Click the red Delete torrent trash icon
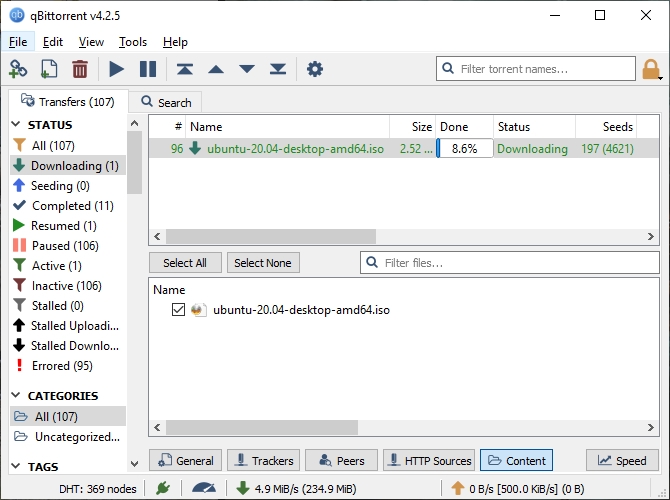Viewport: 670px width, 500px height. tap(80, 69)
